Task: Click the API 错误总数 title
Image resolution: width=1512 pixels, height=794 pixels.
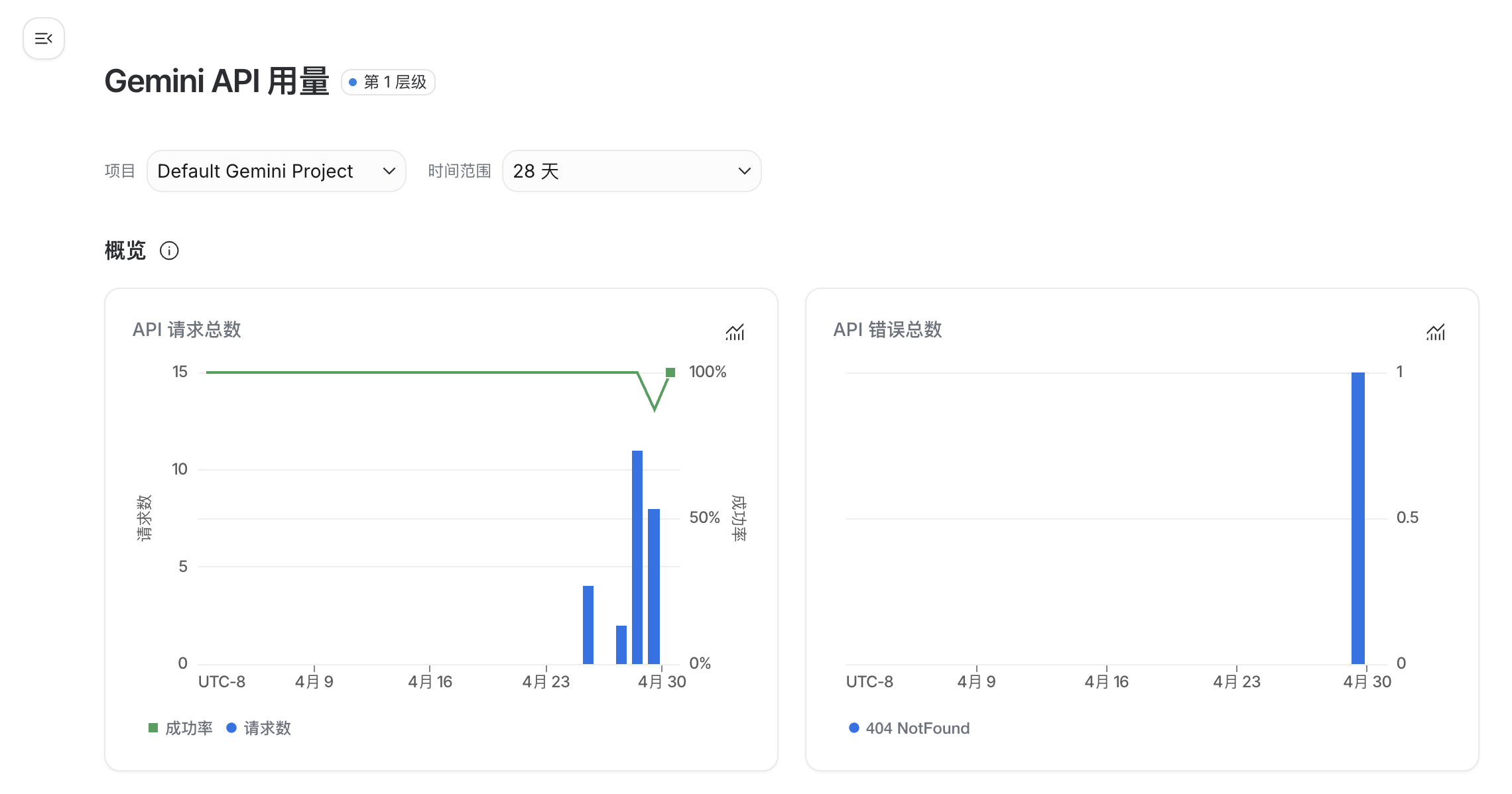Action: tap(888, 329)
